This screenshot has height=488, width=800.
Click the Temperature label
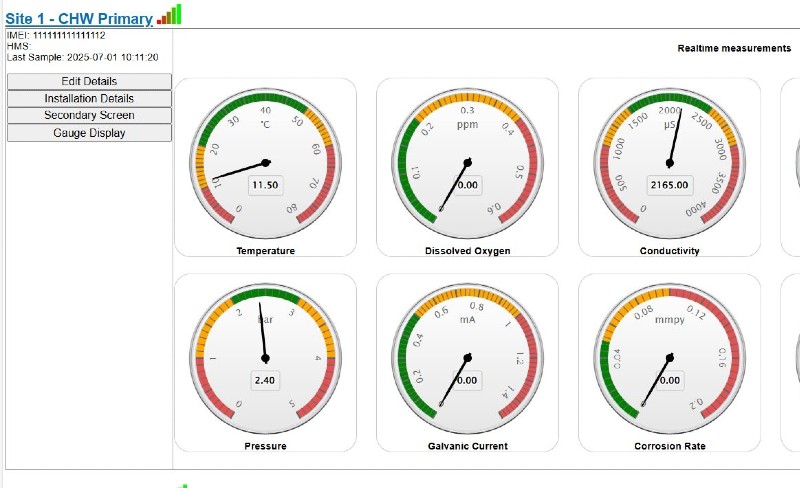pyautogui.click(x=265, y=251)
